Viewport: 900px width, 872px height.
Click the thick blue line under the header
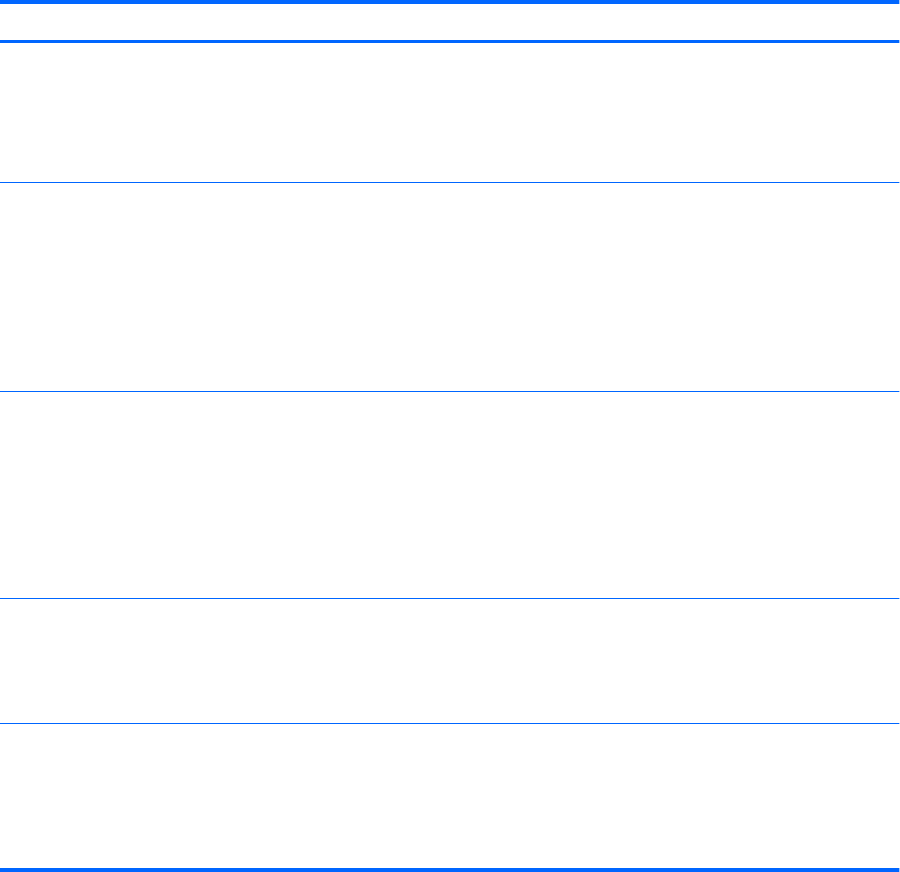450,41
